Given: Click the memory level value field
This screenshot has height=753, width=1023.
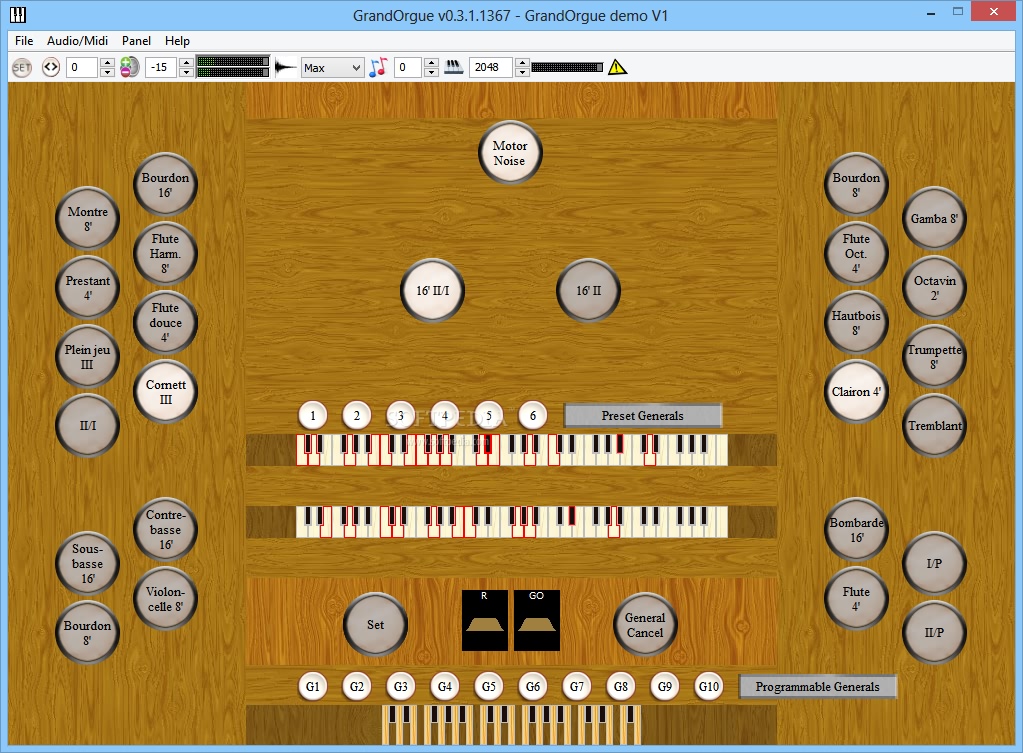Looking at the screenshot, I should (x=82, y=67).
